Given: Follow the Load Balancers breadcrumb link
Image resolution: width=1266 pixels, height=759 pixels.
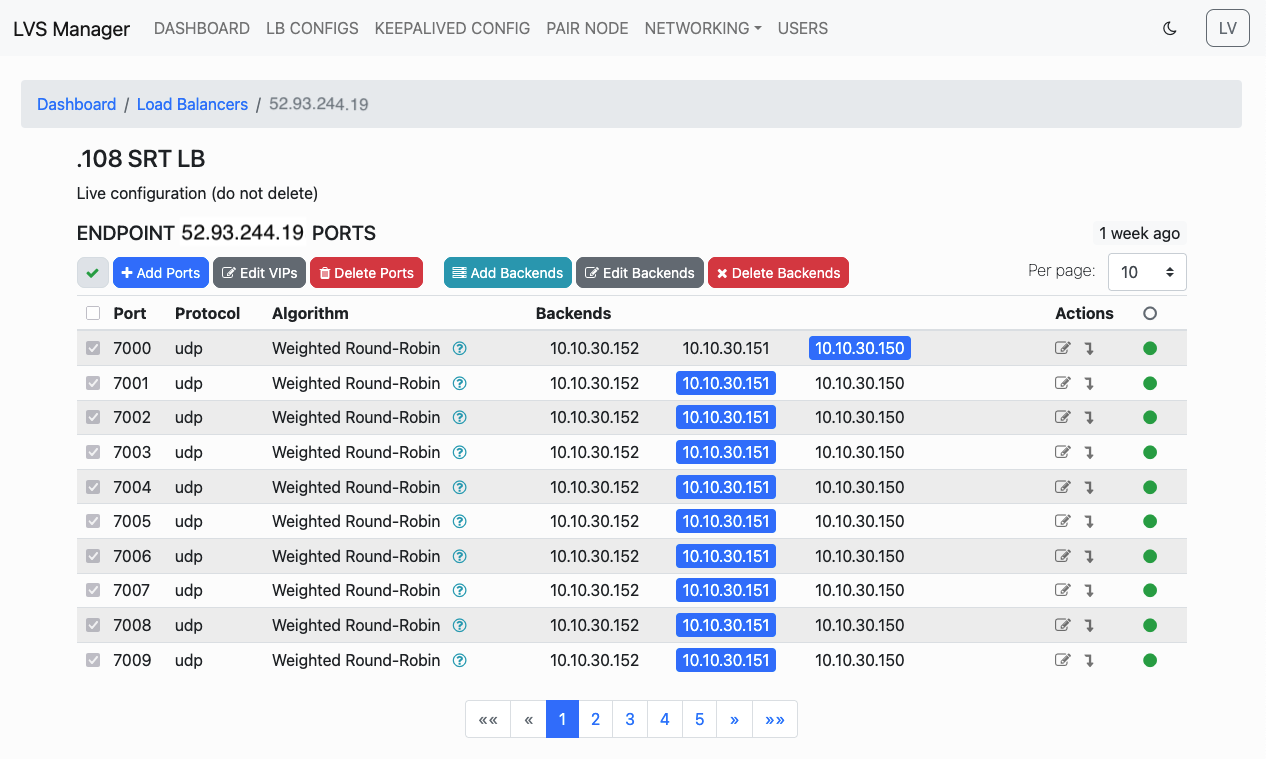Looking at the screenshot, I should [x=192, y=104].
